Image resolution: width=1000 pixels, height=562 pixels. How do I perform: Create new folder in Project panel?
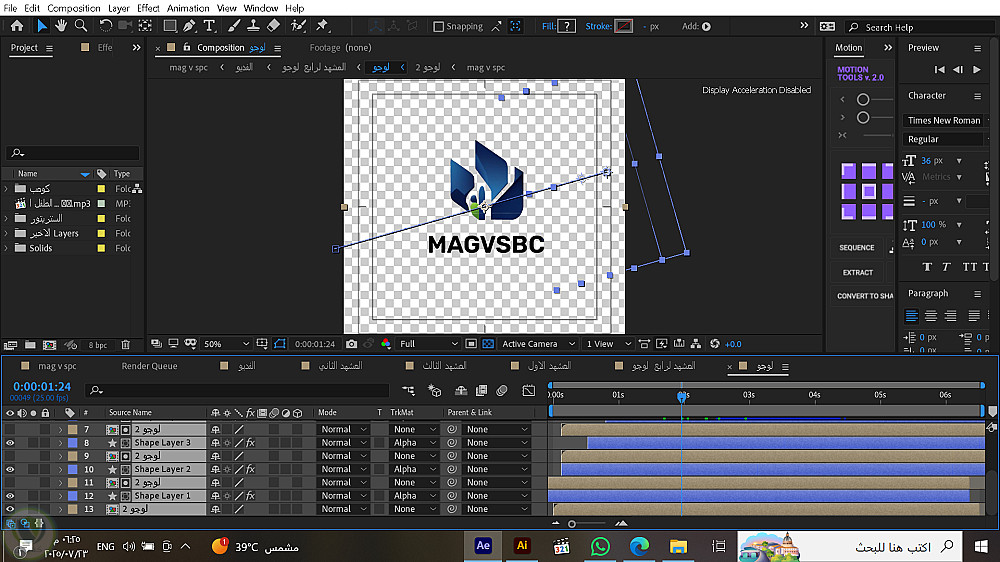coord(30,345)
